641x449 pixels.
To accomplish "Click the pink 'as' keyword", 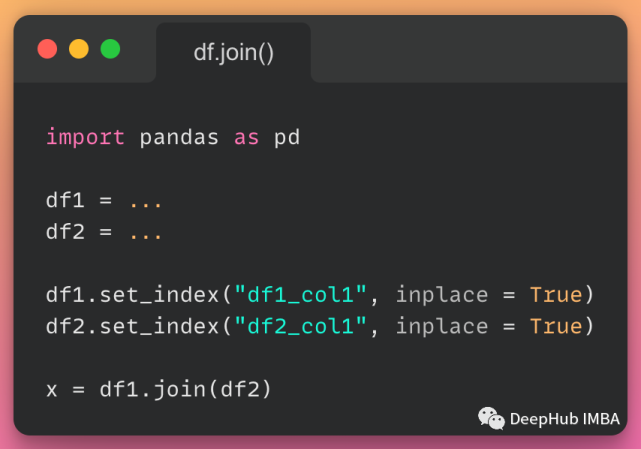I will tap(247, 138).
